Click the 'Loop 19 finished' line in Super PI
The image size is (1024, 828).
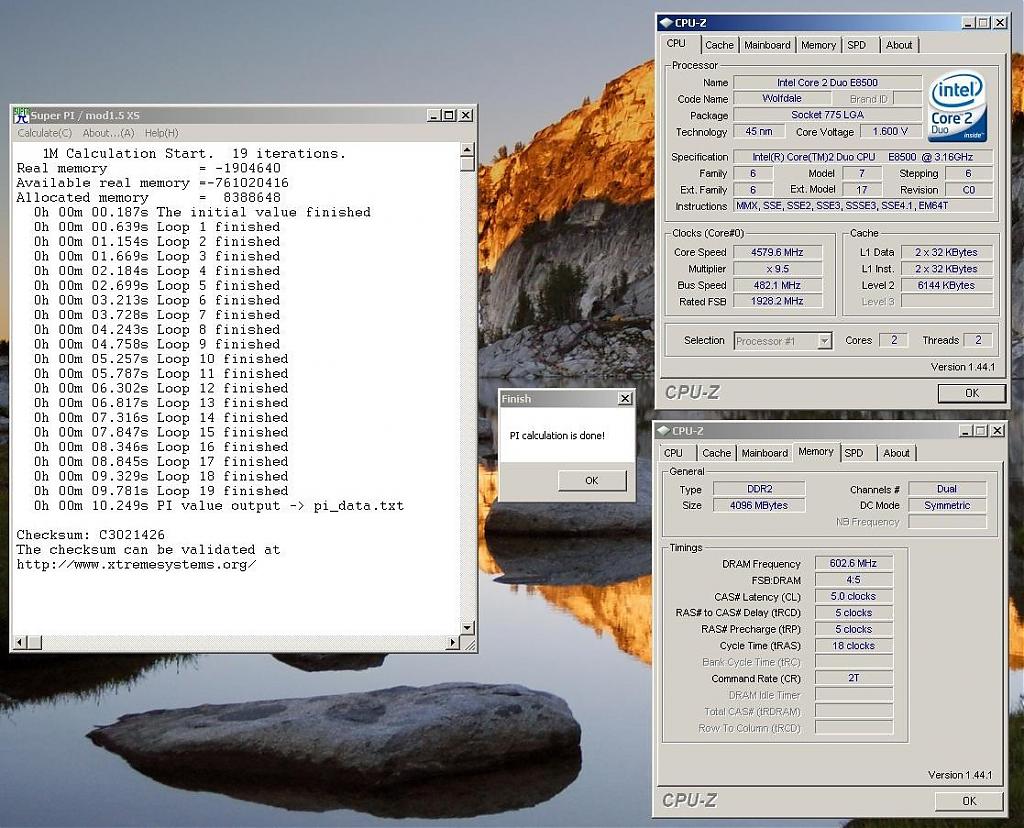point(161,491)
